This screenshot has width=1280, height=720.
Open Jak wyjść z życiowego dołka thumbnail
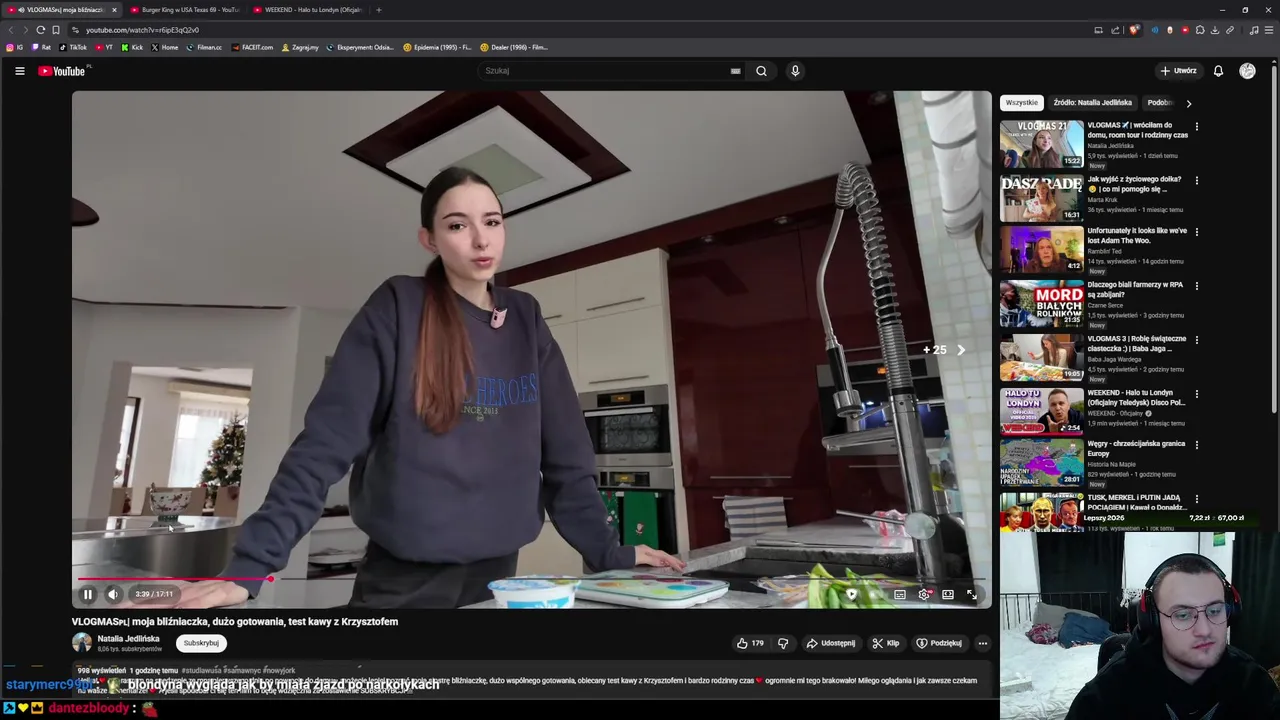pos(1041,198)
